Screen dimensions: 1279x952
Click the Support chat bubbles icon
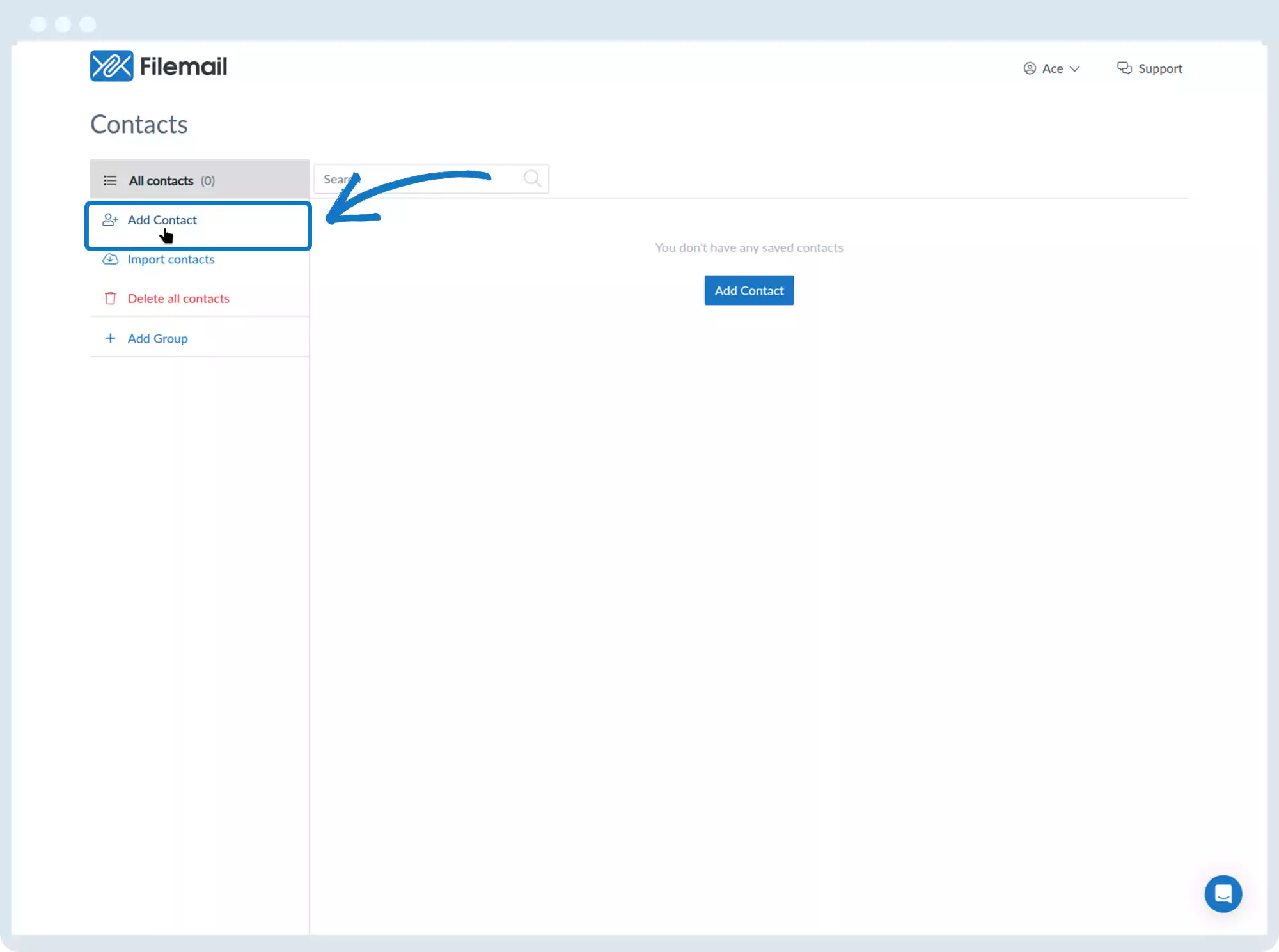(x=1124, y=68)
